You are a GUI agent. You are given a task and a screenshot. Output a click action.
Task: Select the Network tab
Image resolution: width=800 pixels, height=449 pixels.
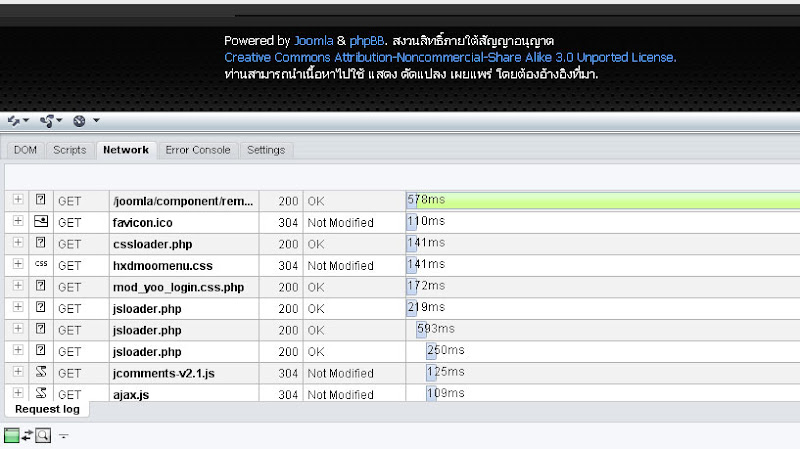coord(126,150)
